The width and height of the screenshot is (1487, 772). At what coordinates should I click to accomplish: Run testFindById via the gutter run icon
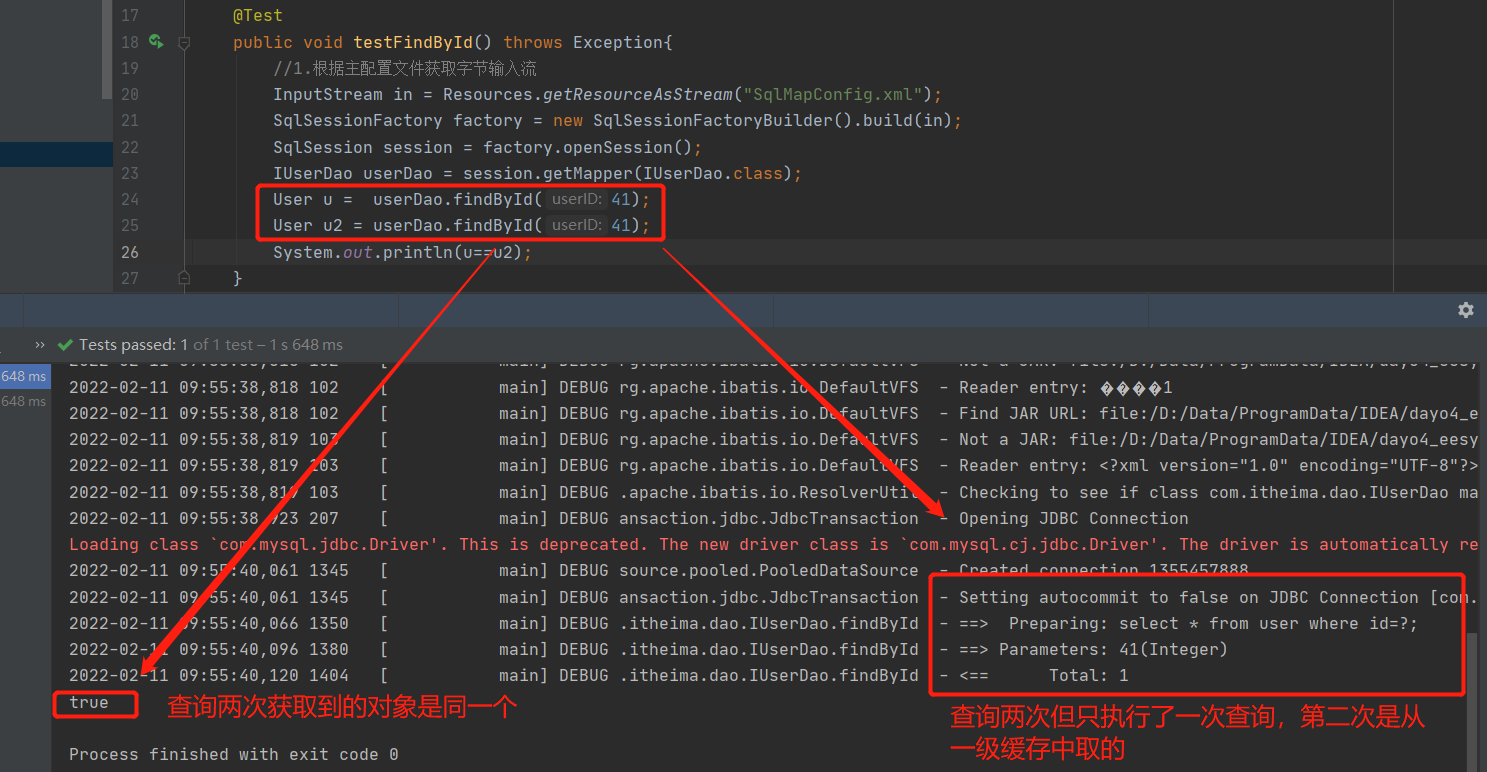point(156,42)
